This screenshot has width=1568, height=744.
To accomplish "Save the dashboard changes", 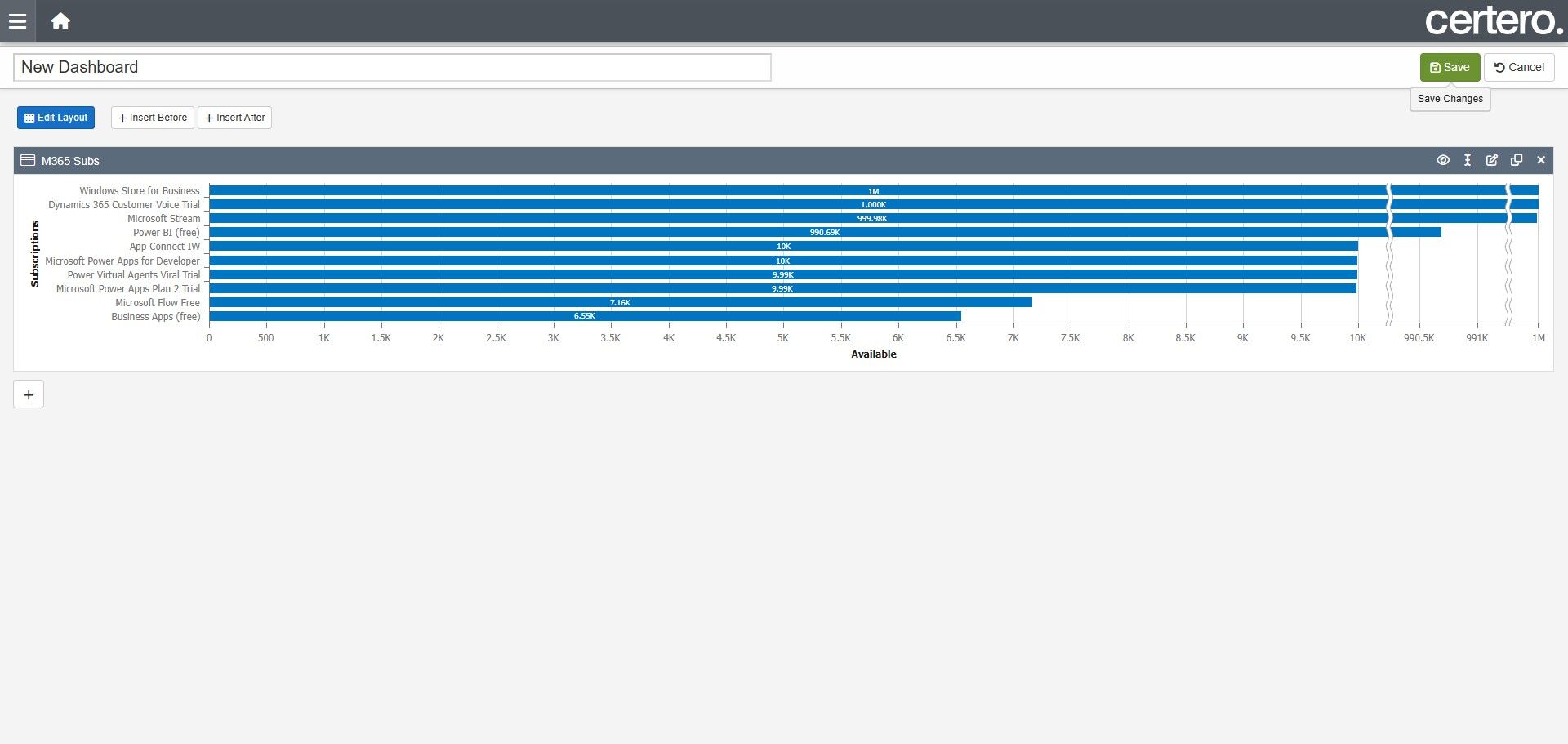I will (x=1450, y=67).
